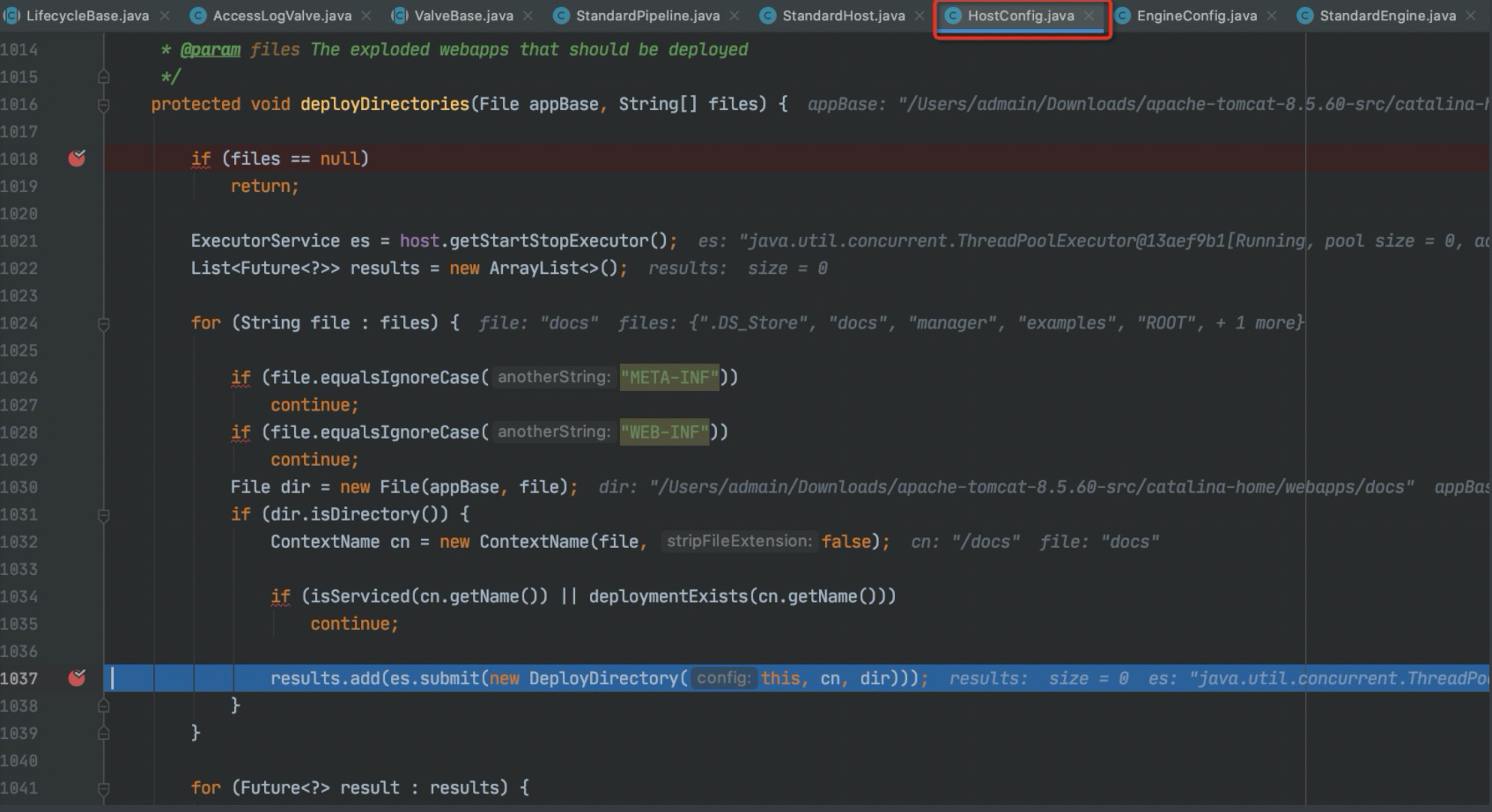The image size is (1492, 812).
Task: Click the deployDirectories method name
Action: pyautogui.click(x=385, y=104)
